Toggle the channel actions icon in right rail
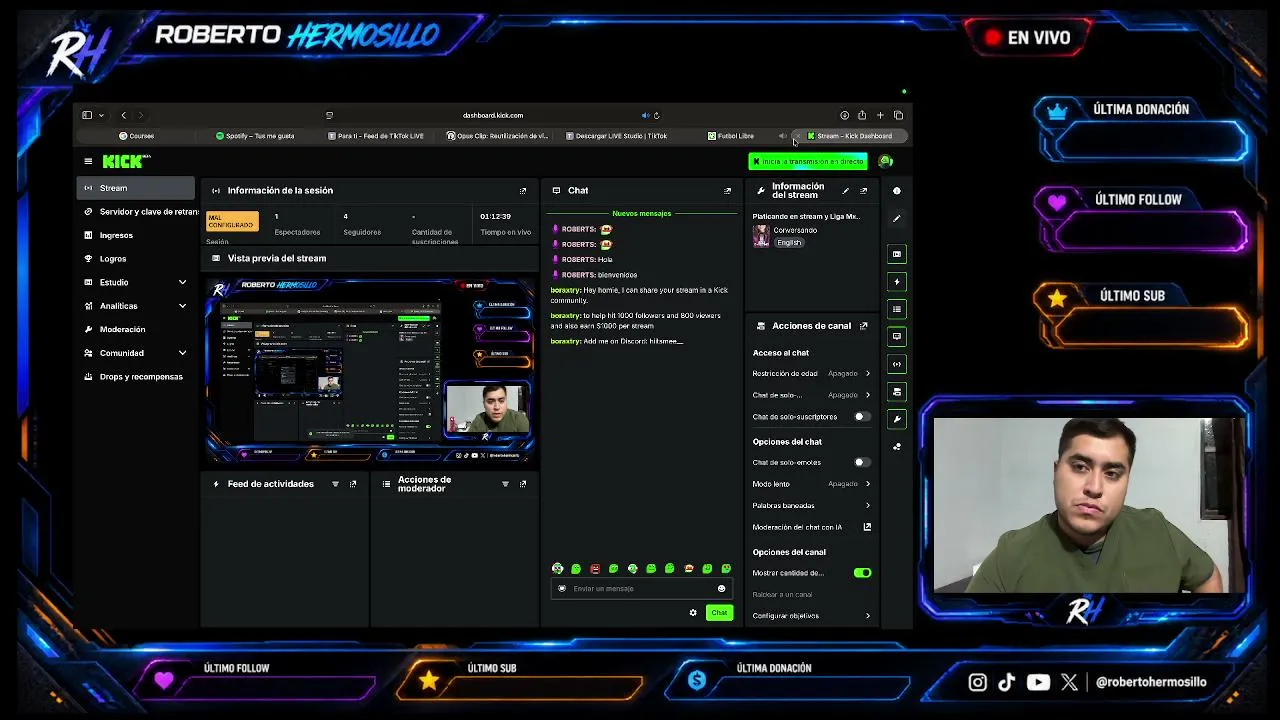 point(897,392)
